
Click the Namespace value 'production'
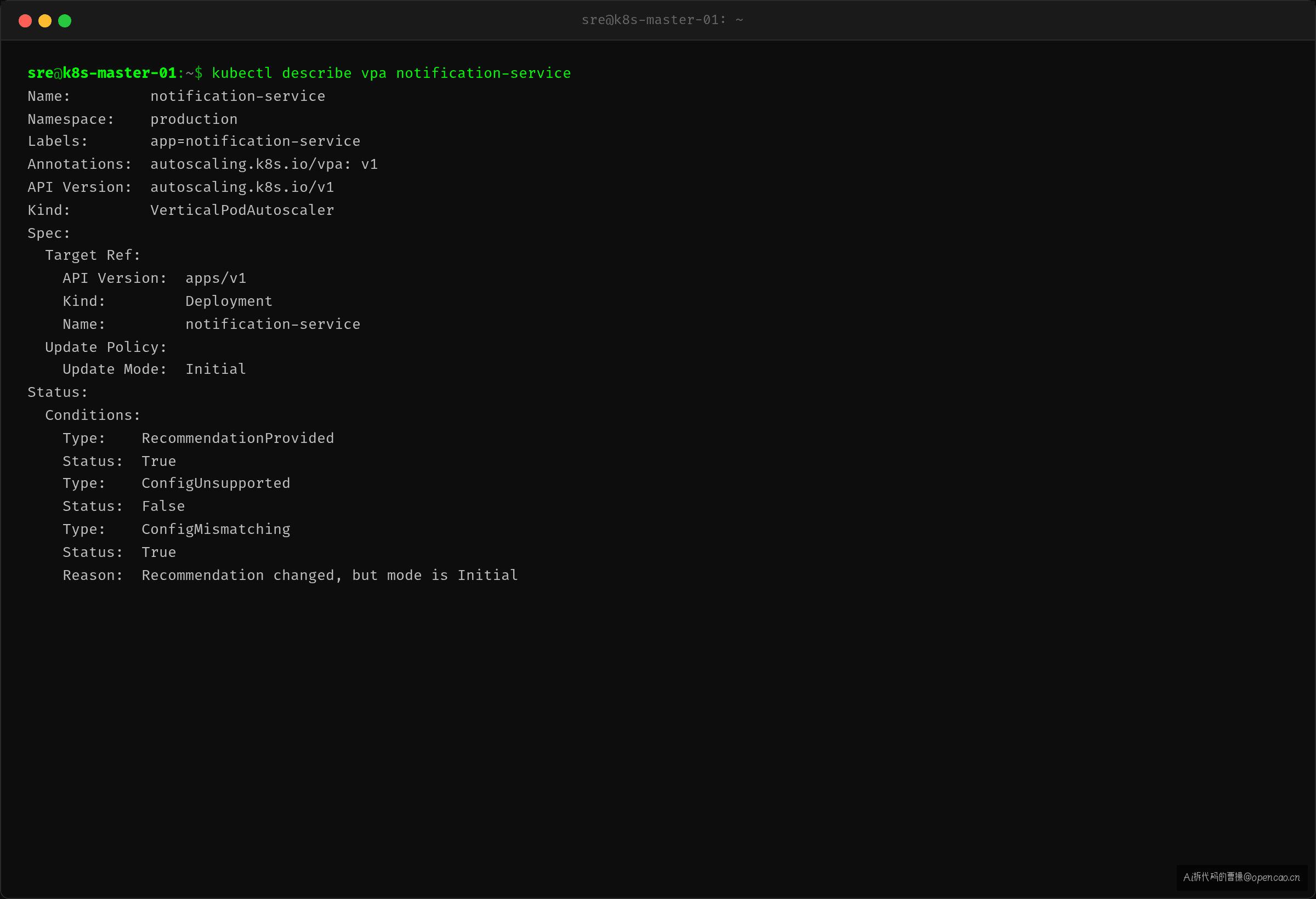194,119
